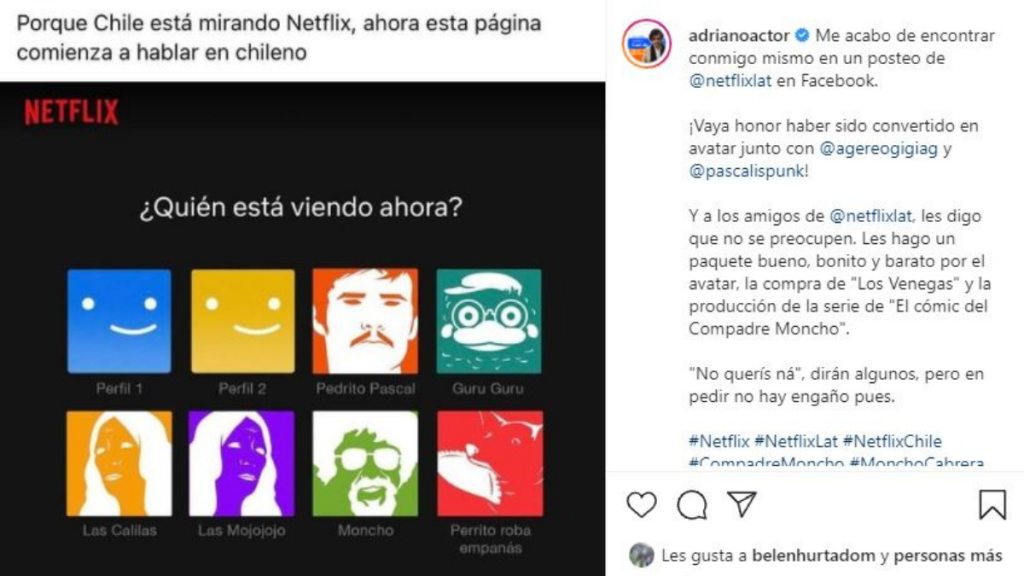Open comments with the speech bubble icon

(x=692, y=505)
